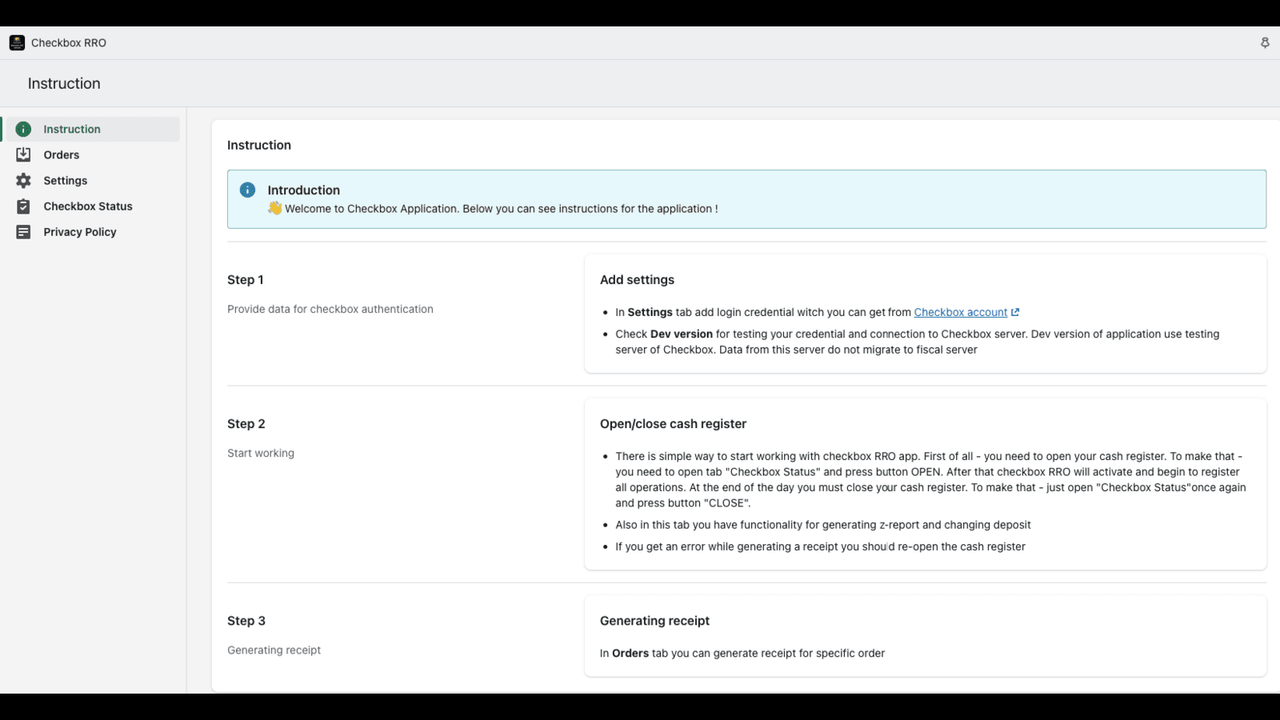
Task: Click the gear icon beside Settings
Action: [23, 181]
